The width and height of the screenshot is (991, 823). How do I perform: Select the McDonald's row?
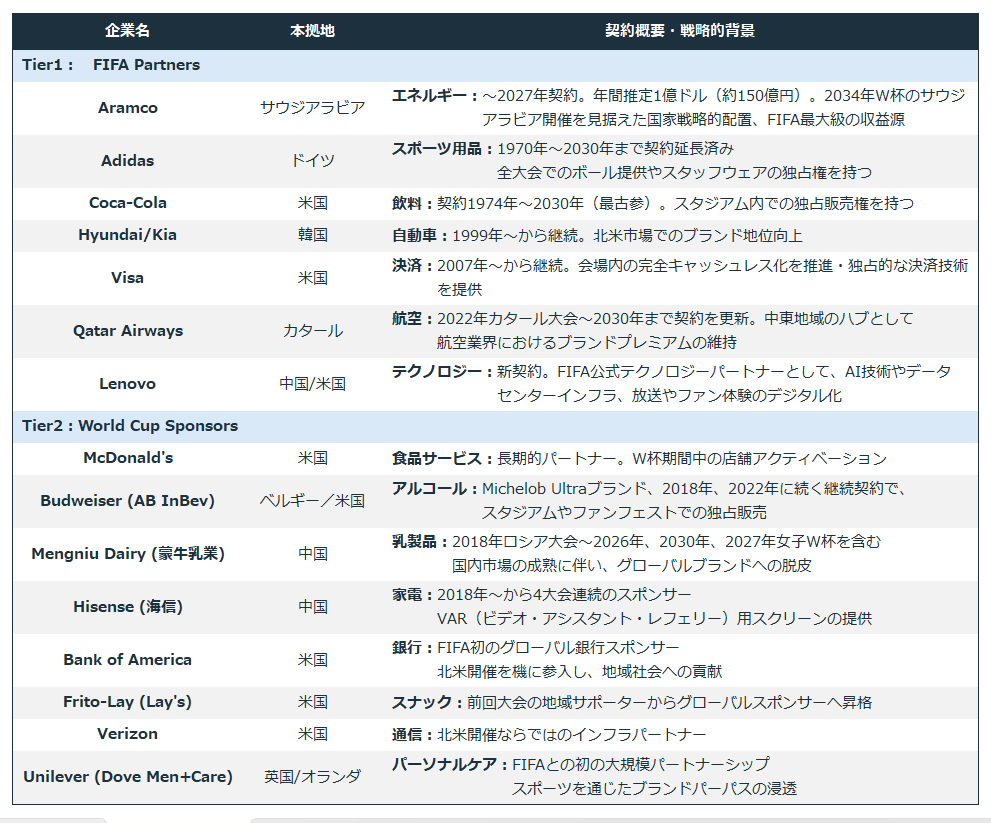(x=126, y=459)
